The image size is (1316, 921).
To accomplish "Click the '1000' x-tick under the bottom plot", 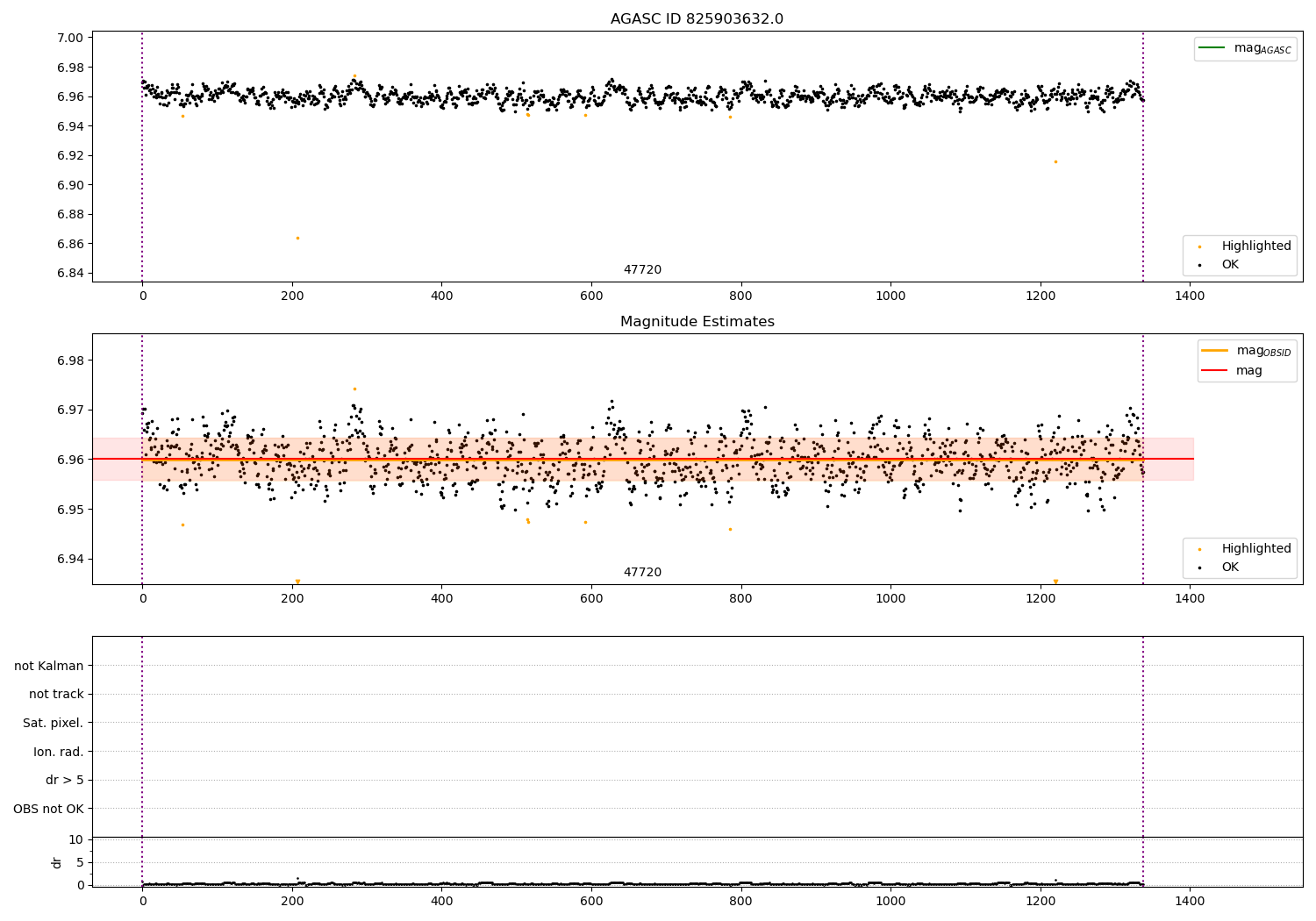I will 890,901.
